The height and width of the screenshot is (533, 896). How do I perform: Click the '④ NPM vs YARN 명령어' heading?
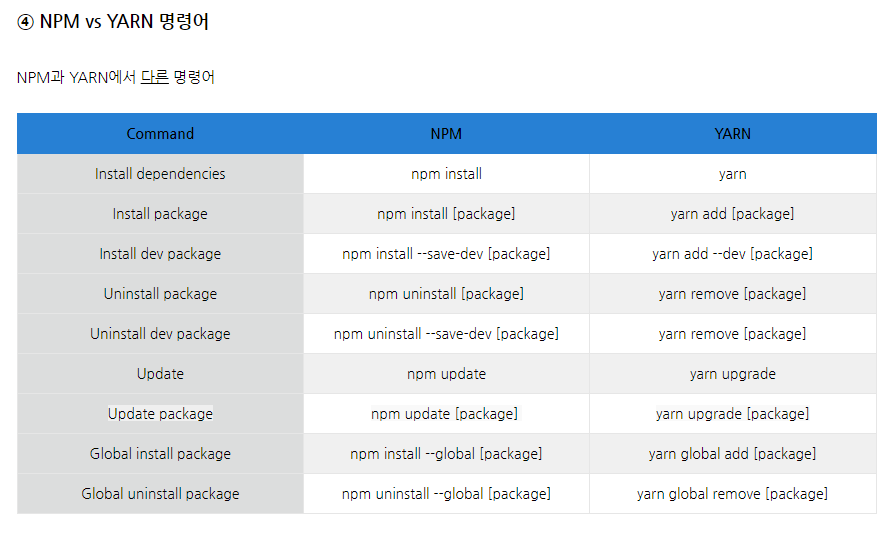113,22
